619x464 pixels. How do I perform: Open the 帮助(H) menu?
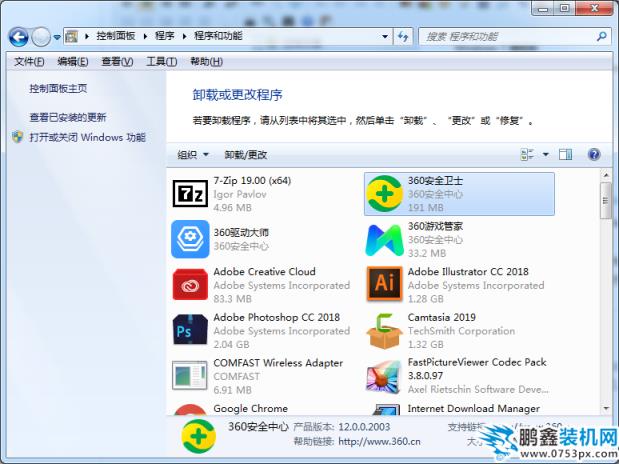[x=206, y=62]
